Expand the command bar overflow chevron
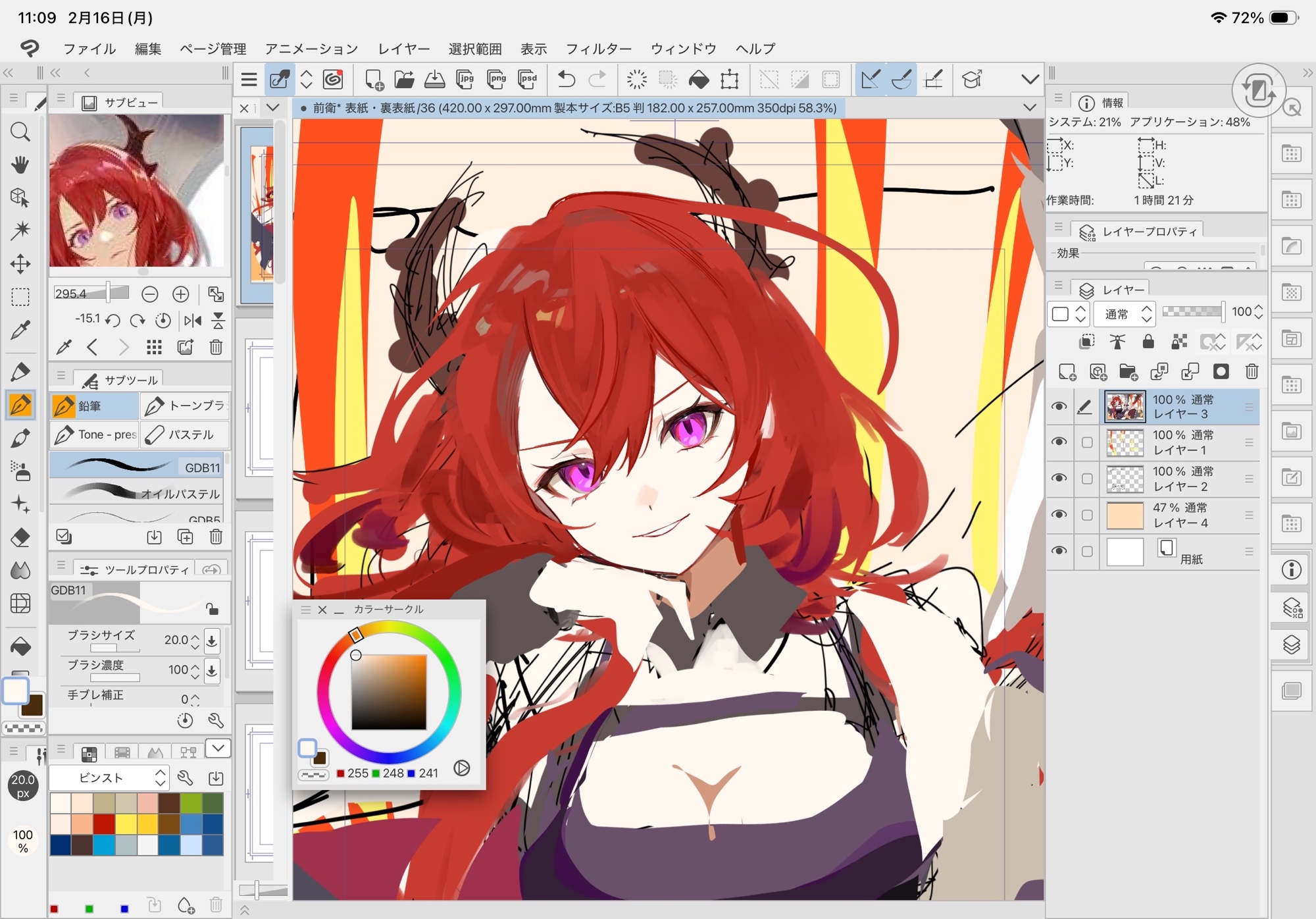Screen dimensions: 1316x919 click(x=1030, y=80)
